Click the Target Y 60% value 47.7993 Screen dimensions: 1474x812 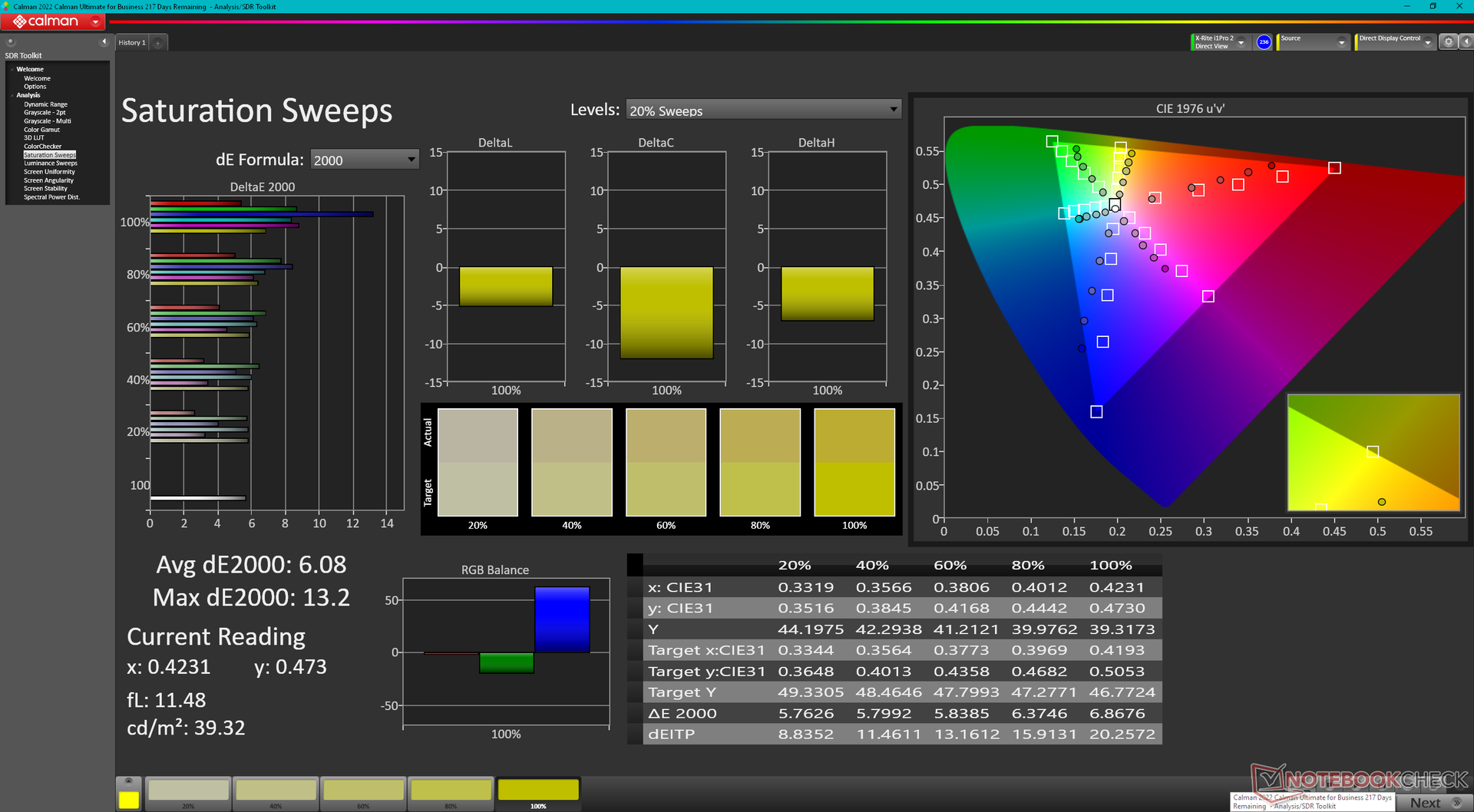(967, 692)
